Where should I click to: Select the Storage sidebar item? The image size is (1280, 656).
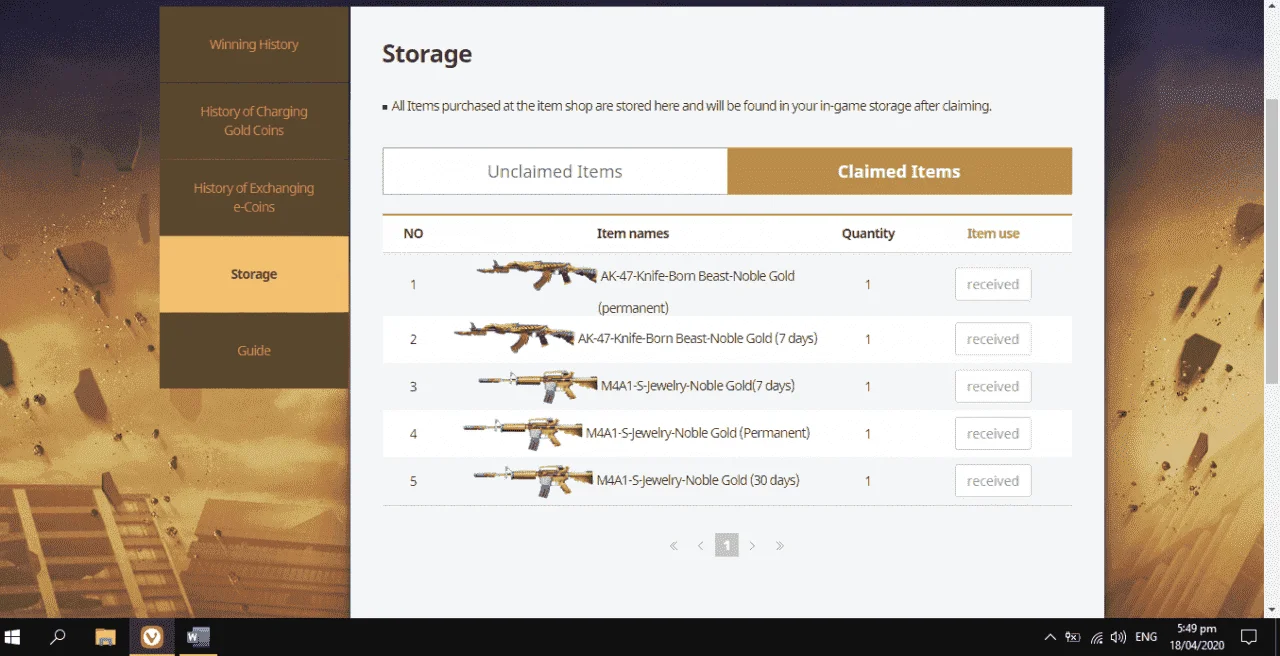click(x=254, y=274)
